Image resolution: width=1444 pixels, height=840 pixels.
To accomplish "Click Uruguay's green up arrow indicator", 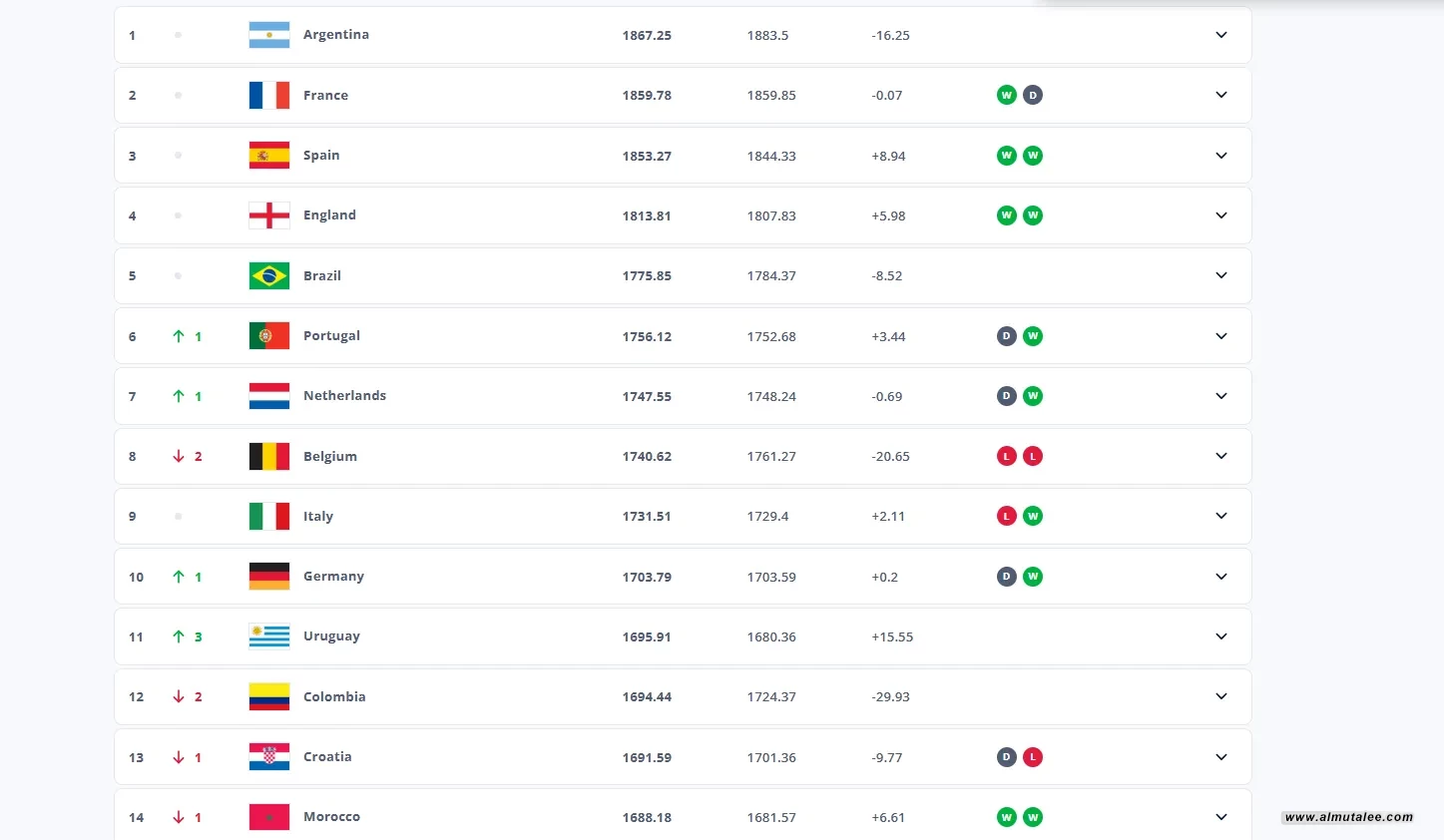I will click(179, 636).
